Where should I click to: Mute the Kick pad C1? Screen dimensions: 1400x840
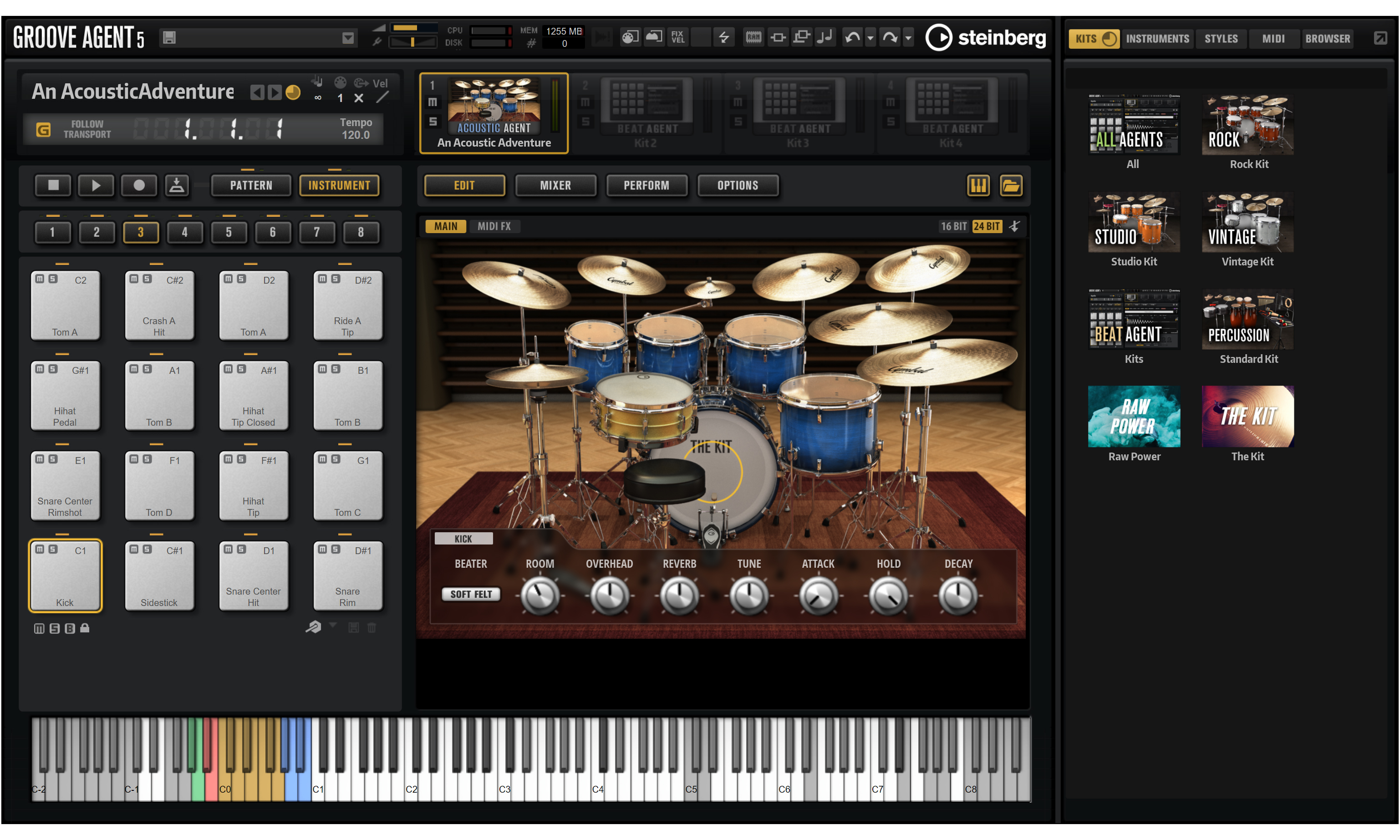point(40,550)
